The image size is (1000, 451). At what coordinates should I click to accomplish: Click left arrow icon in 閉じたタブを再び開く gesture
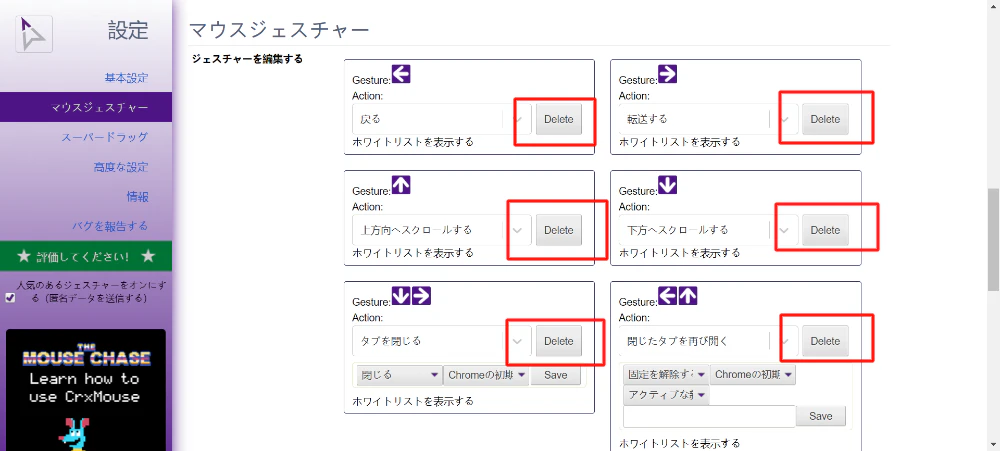667,296
